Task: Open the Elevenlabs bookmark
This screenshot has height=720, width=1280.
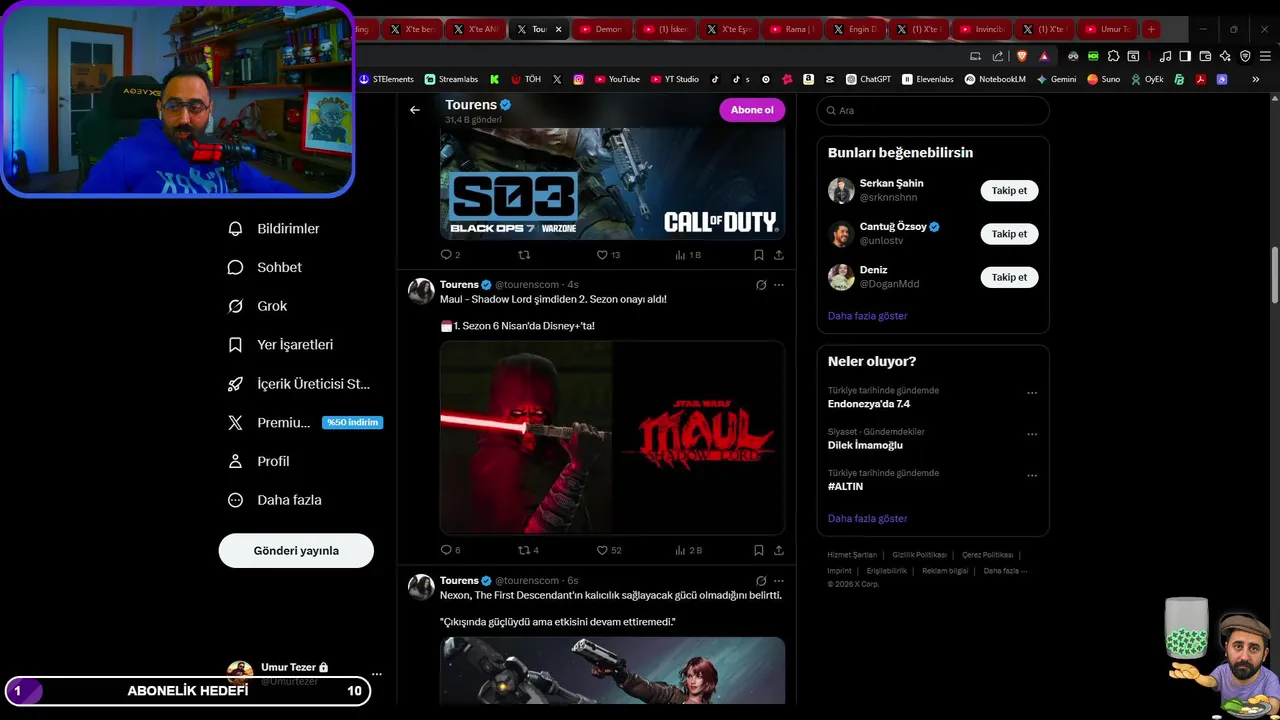Action: tap(928, 79)
